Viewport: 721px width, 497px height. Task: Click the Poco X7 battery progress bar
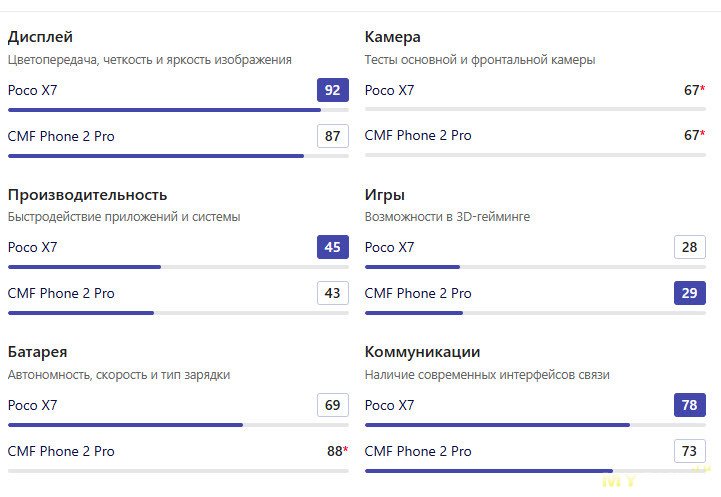tap(178, 425)
